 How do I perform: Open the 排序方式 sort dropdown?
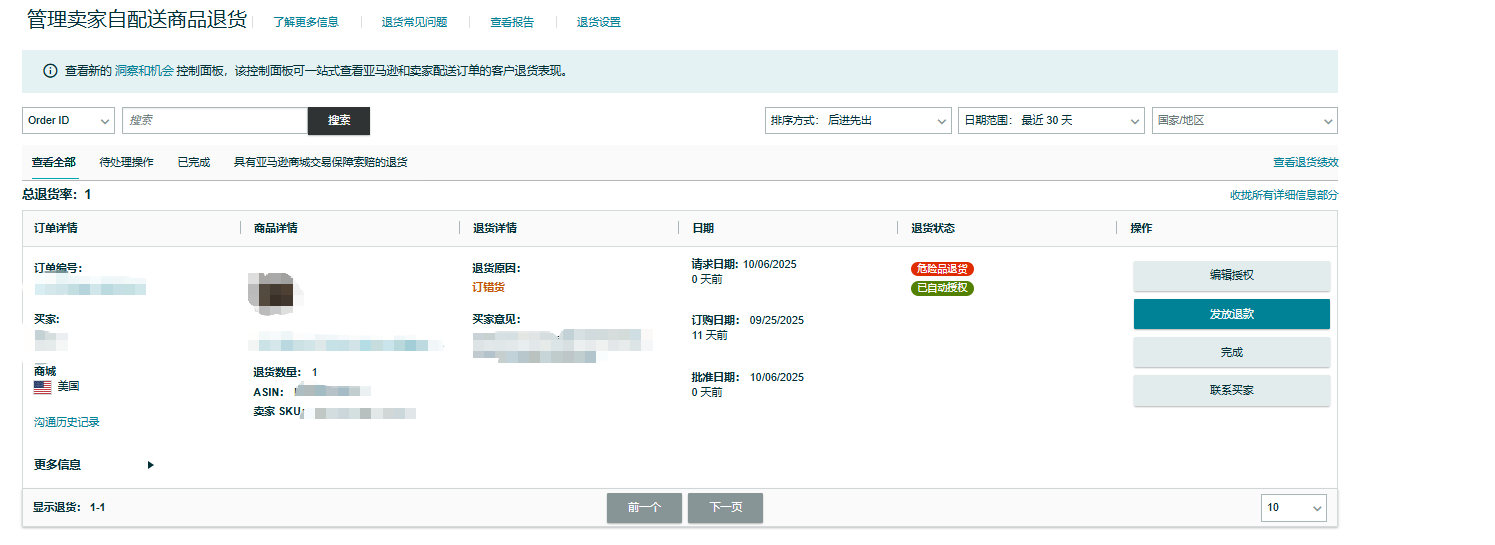[x=857, y=121]
